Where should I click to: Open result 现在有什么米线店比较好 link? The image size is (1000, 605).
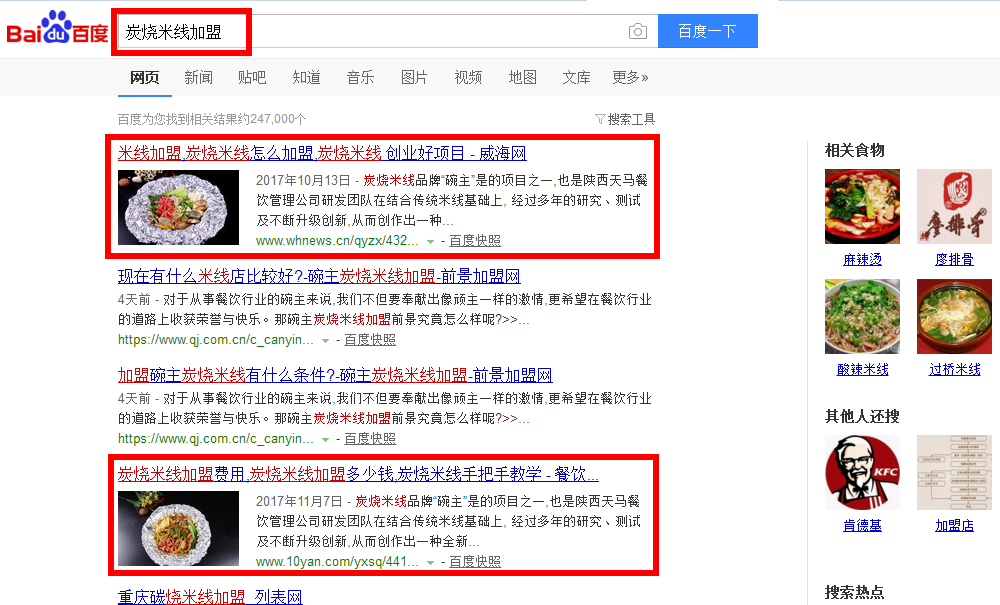click(319, 276)
